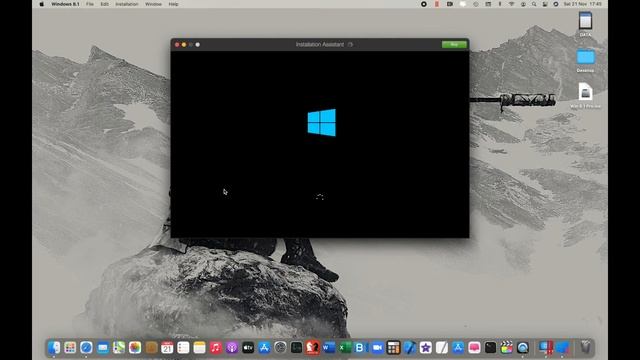The image size is (640, 360).
Task: Open Reminders from the Dock
Action: pos(183,347)
